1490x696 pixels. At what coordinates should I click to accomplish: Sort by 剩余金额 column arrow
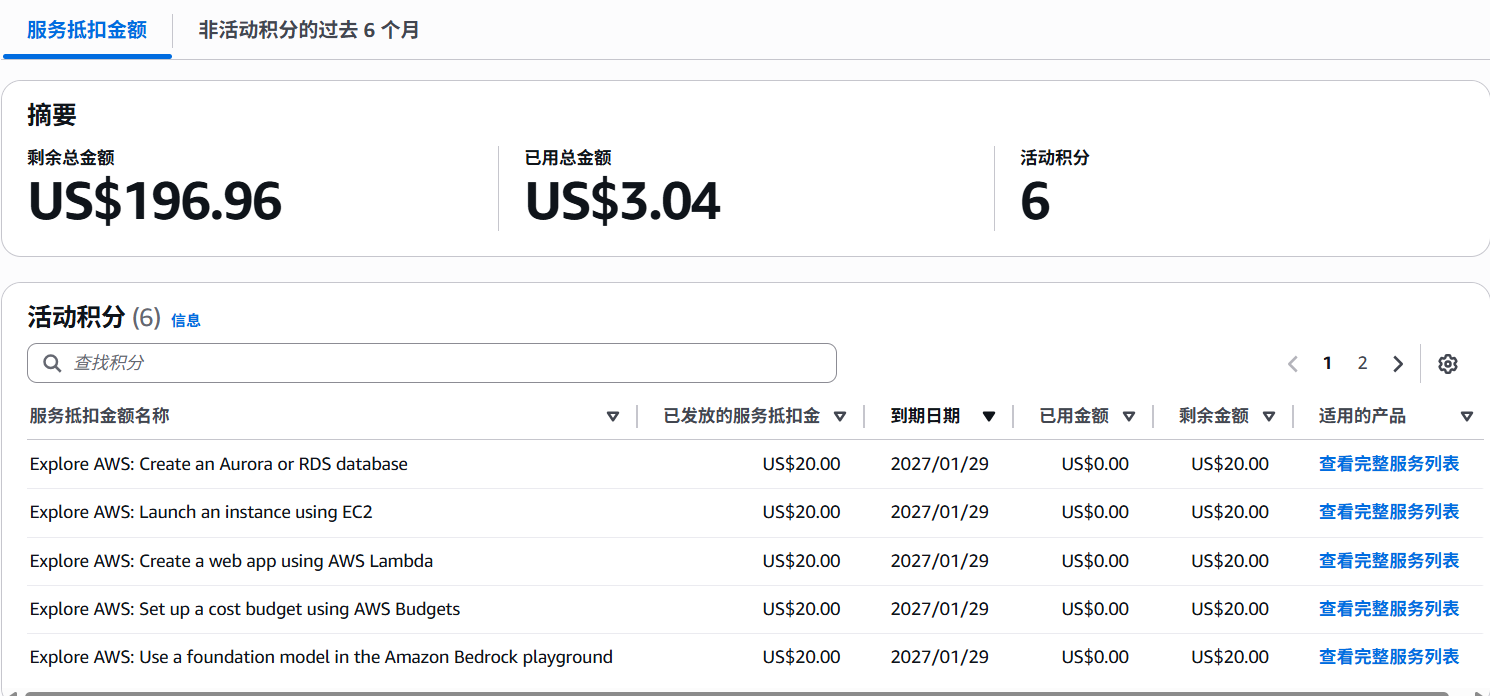(1269, 417)
